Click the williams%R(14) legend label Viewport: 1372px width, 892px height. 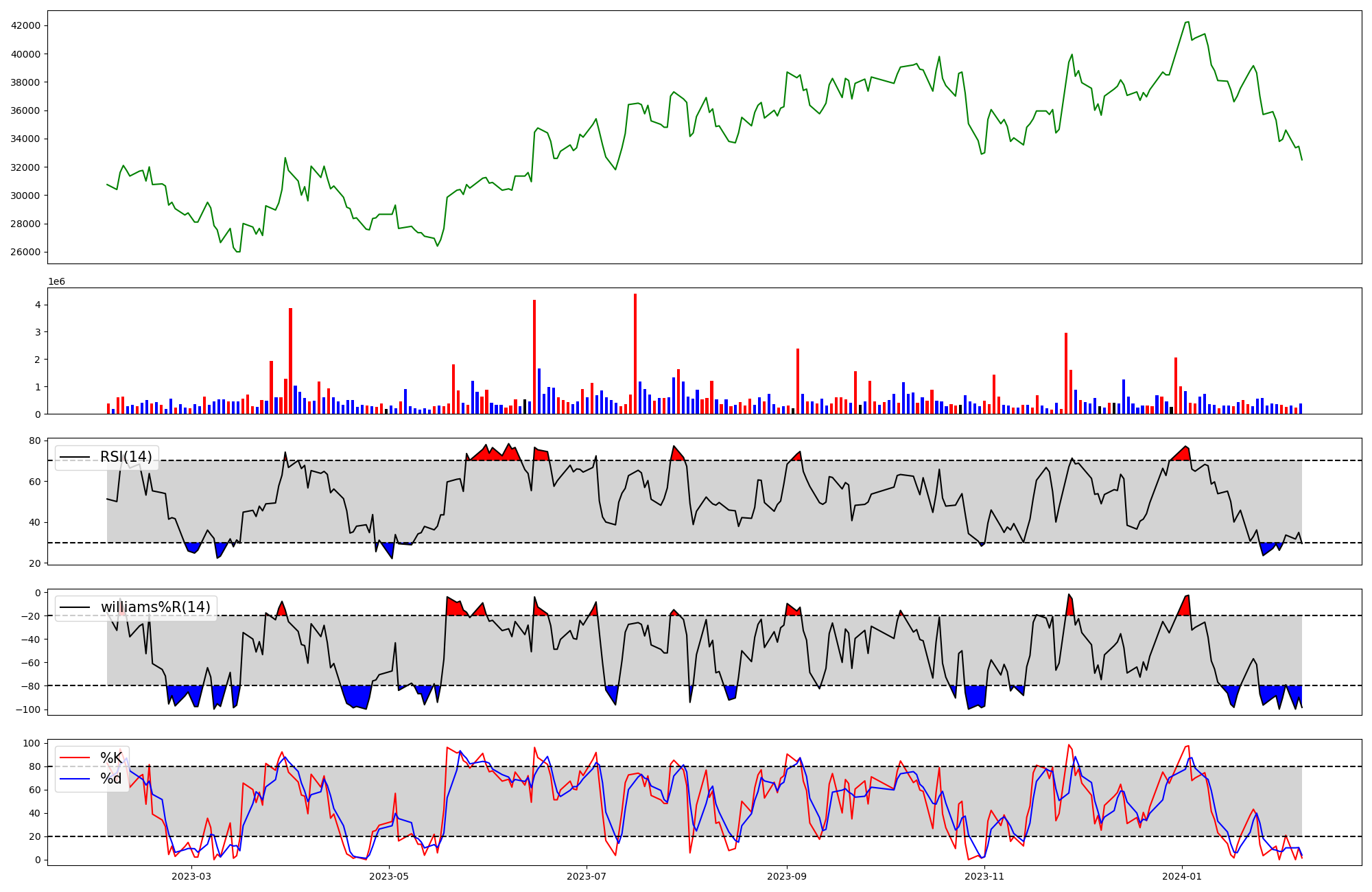coord(155,607)
